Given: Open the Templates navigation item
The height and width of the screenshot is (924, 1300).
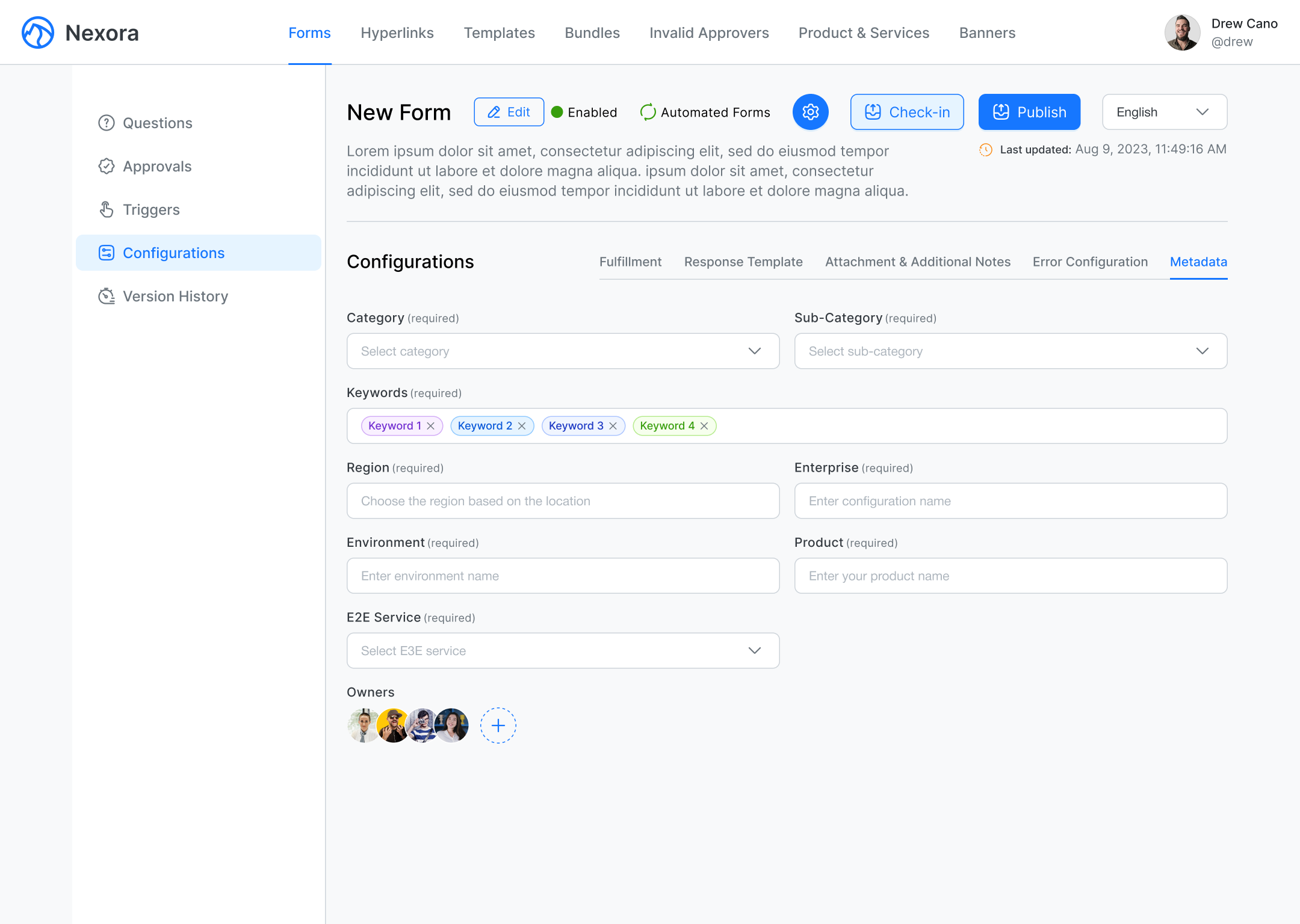Looking at the screenshot, I should [x=499, y=32].
